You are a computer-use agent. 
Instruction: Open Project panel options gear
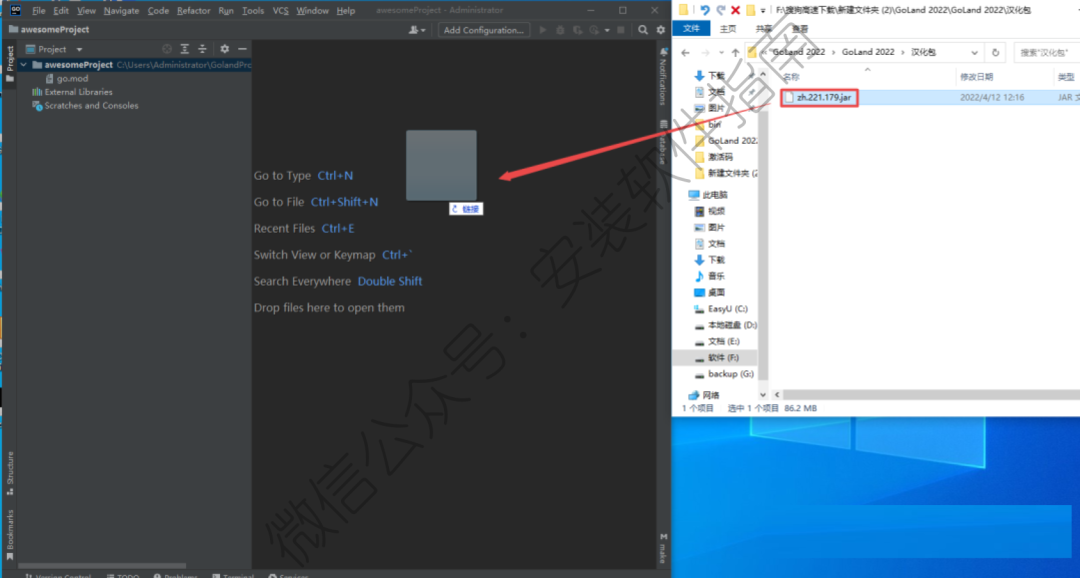[x=225, y=49]
